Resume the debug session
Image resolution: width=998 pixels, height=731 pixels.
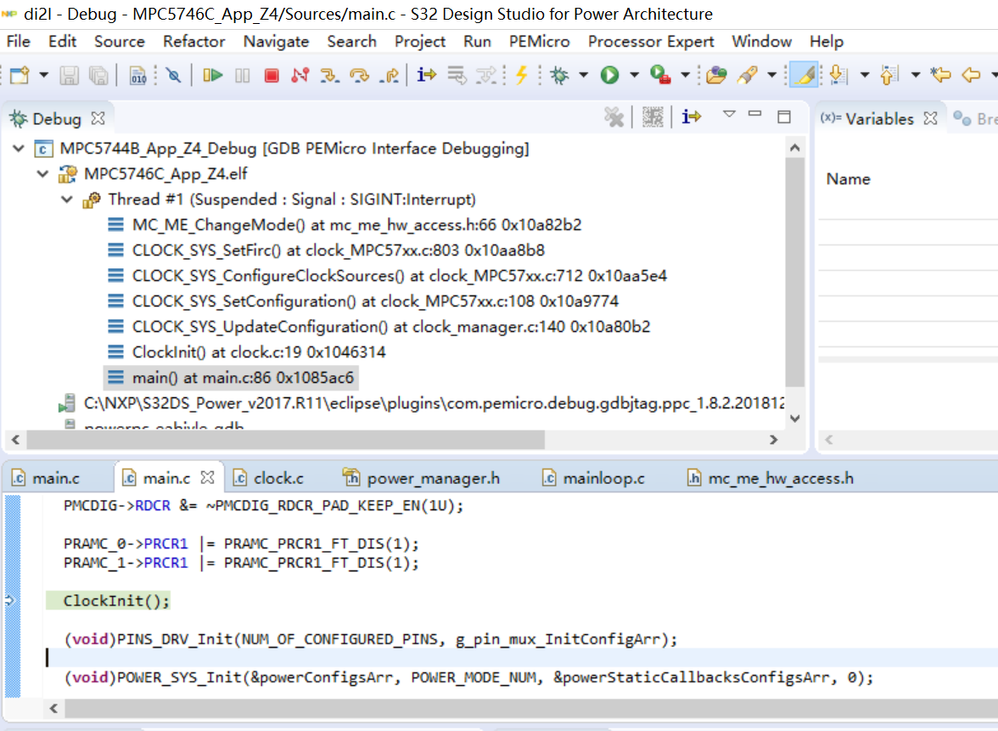(x=213, y=76)
